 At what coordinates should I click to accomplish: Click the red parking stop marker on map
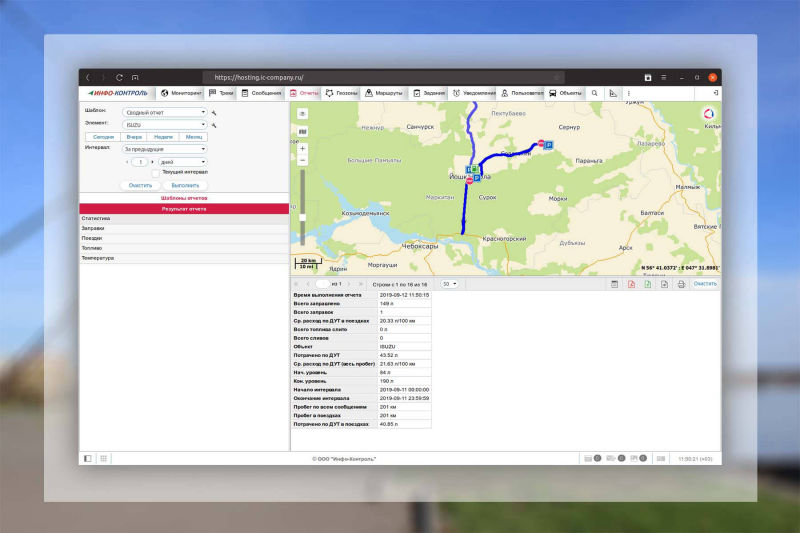[x=542, y=143]
